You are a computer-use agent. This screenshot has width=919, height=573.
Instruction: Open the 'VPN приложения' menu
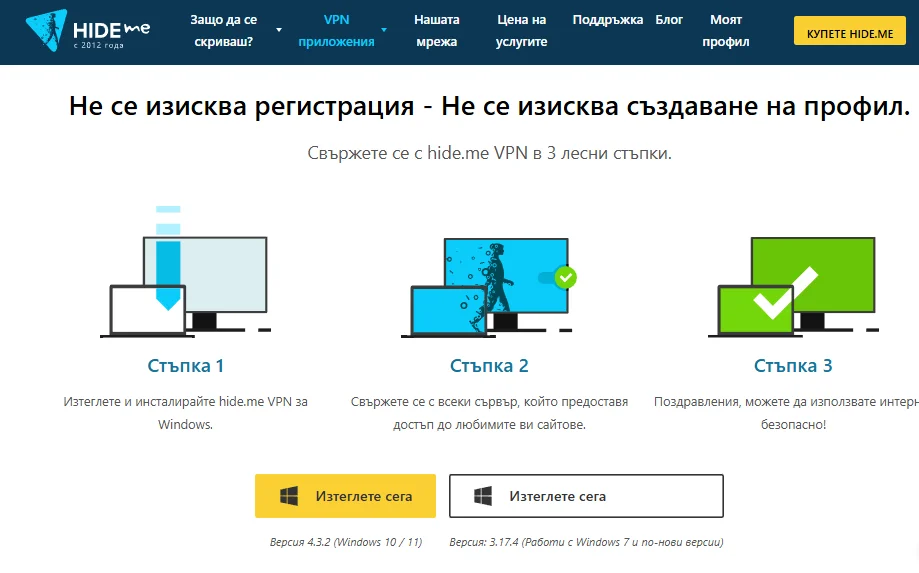click(x=336, y=30)
